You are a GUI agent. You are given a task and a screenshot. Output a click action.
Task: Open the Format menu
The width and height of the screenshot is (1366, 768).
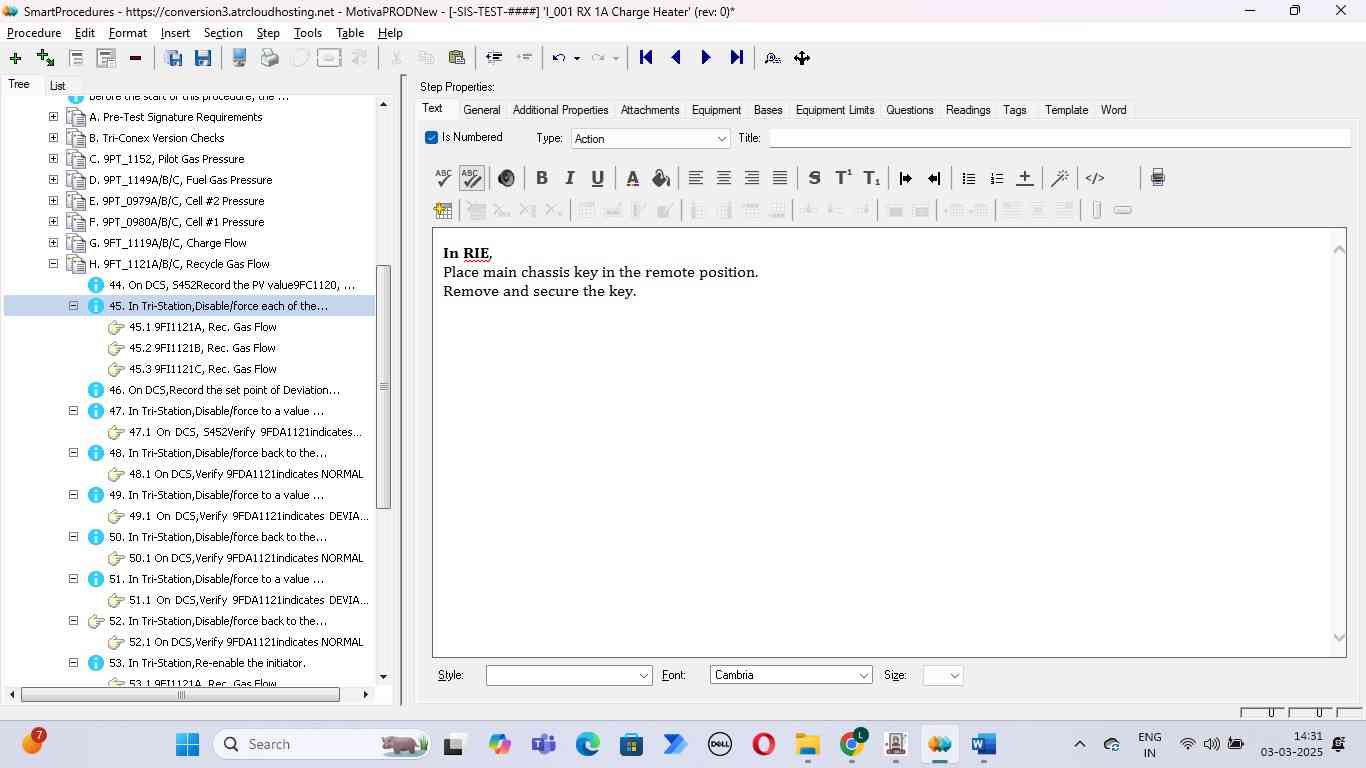click(x=128, y=33)
